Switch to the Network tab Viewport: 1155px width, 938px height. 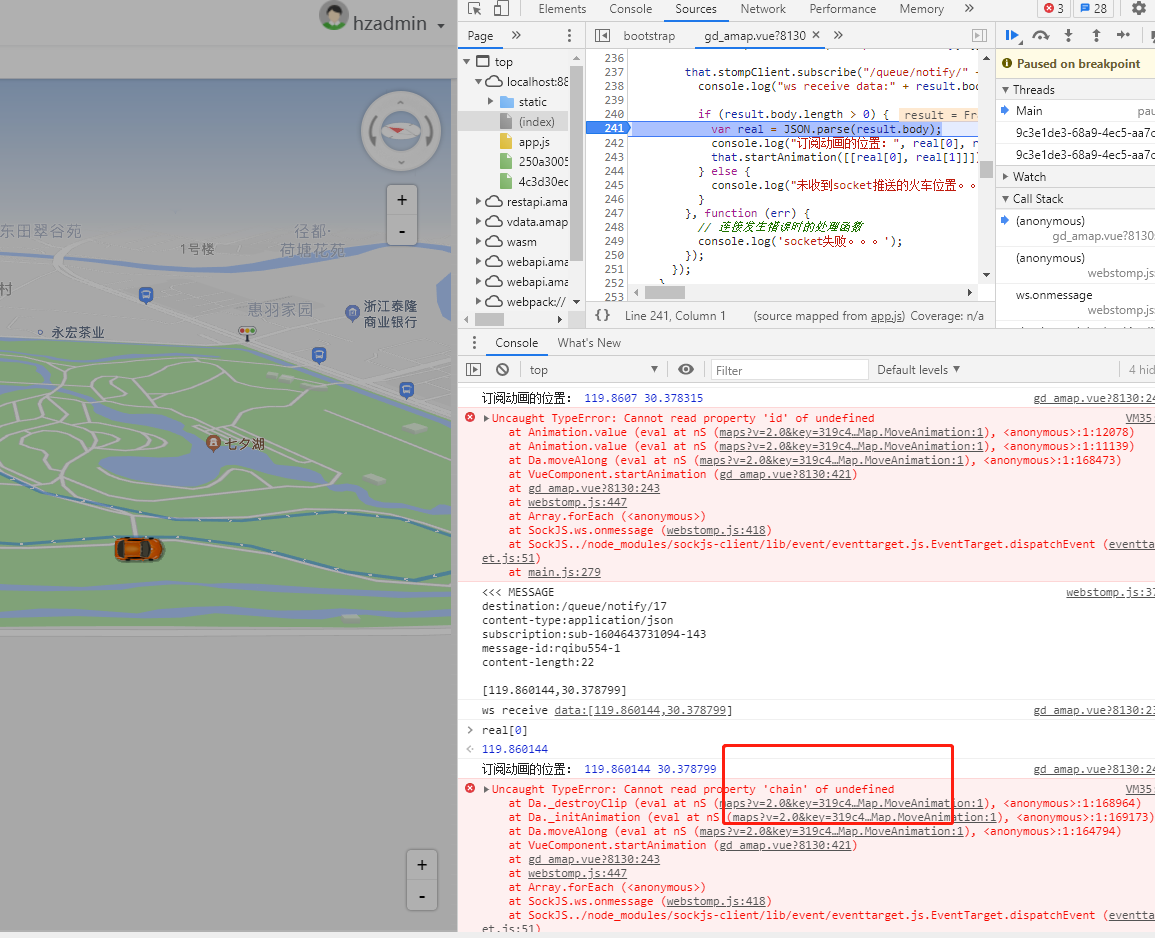coord(763,9)
